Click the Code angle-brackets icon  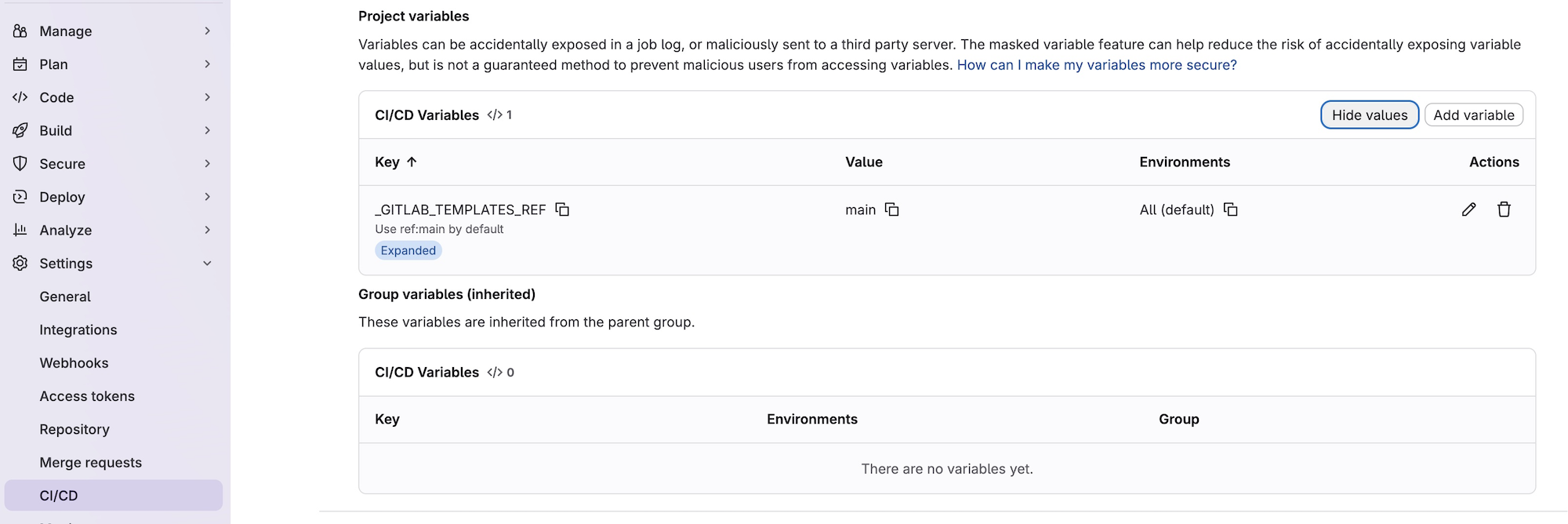pos(20,97)
